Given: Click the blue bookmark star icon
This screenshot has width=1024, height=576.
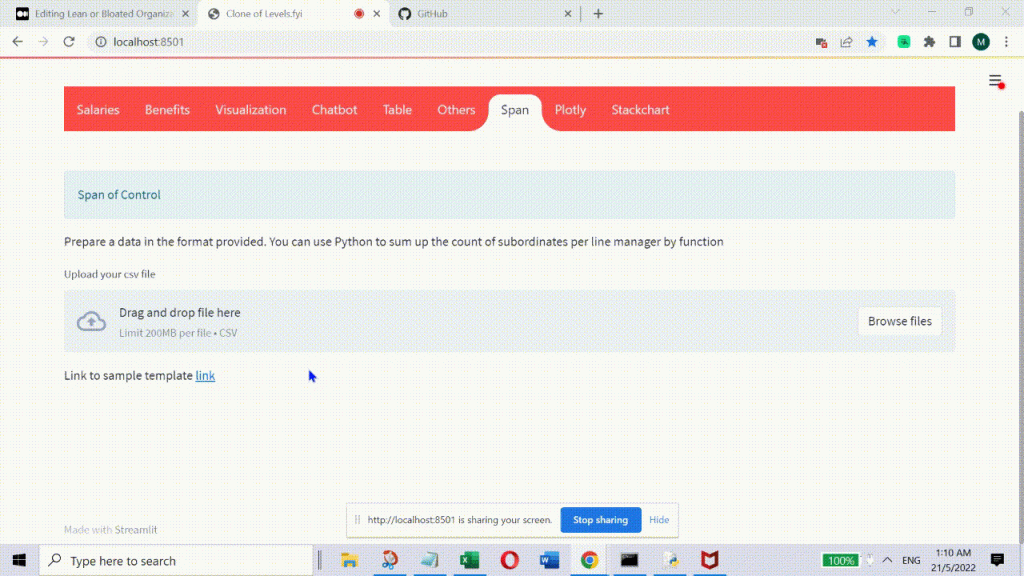Looking at the screenshot, I should click(872, 42).
